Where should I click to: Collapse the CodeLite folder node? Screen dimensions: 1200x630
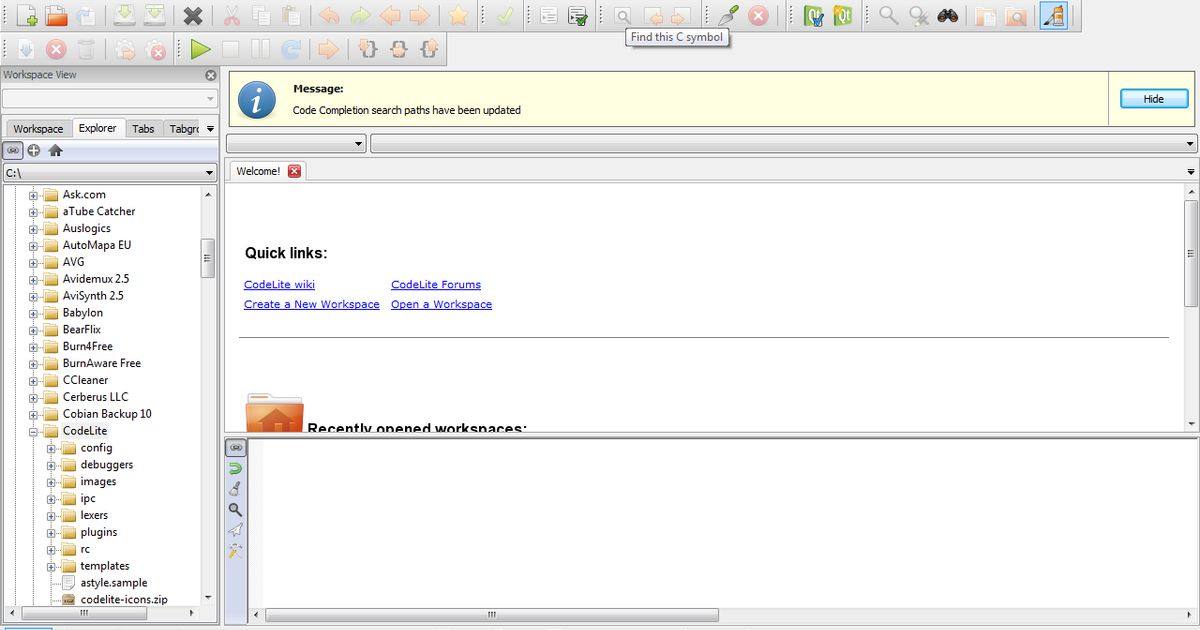click(33, 431)
